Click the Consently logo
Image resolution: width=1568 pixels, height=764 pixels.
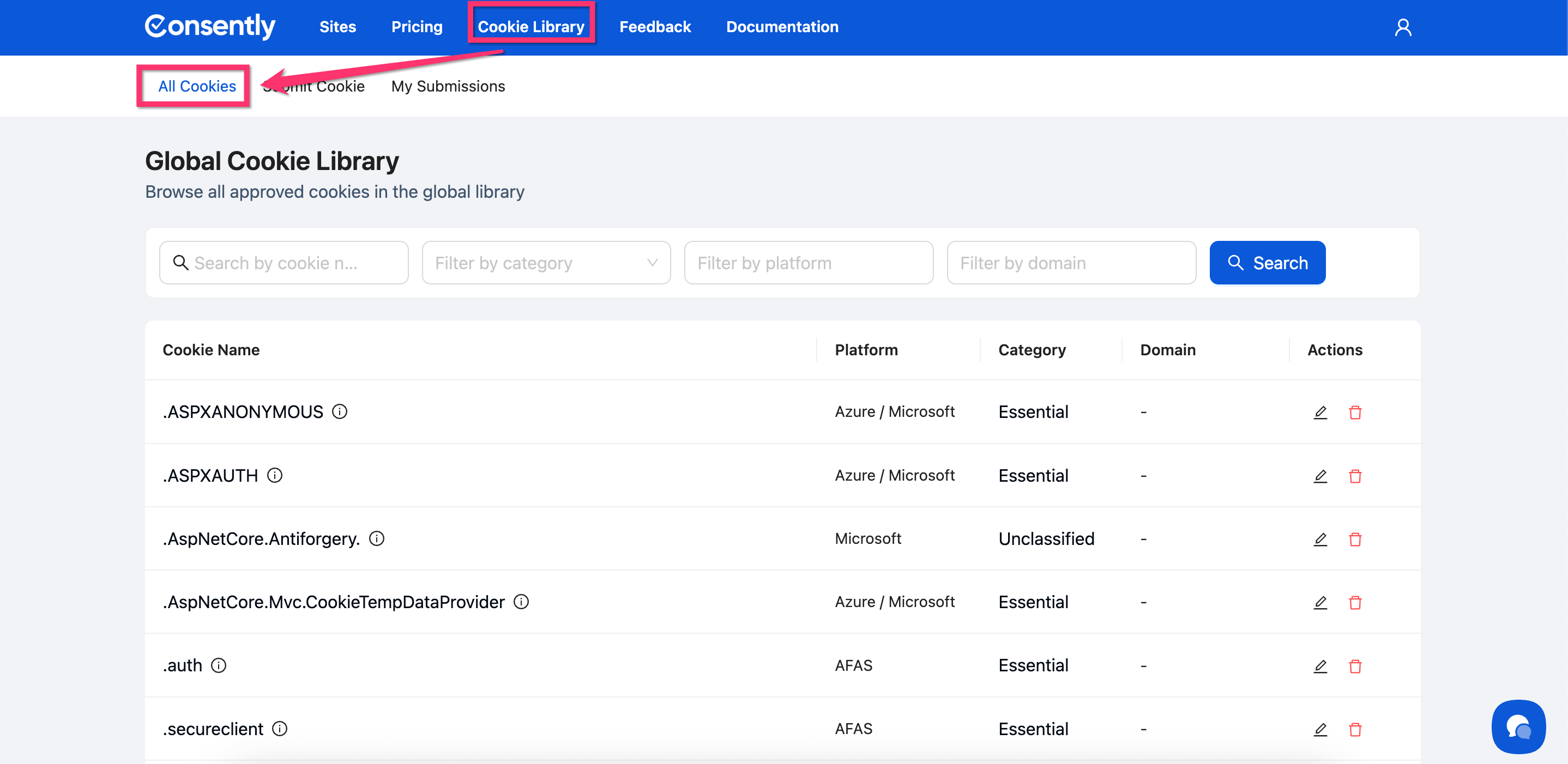(210, 26)
